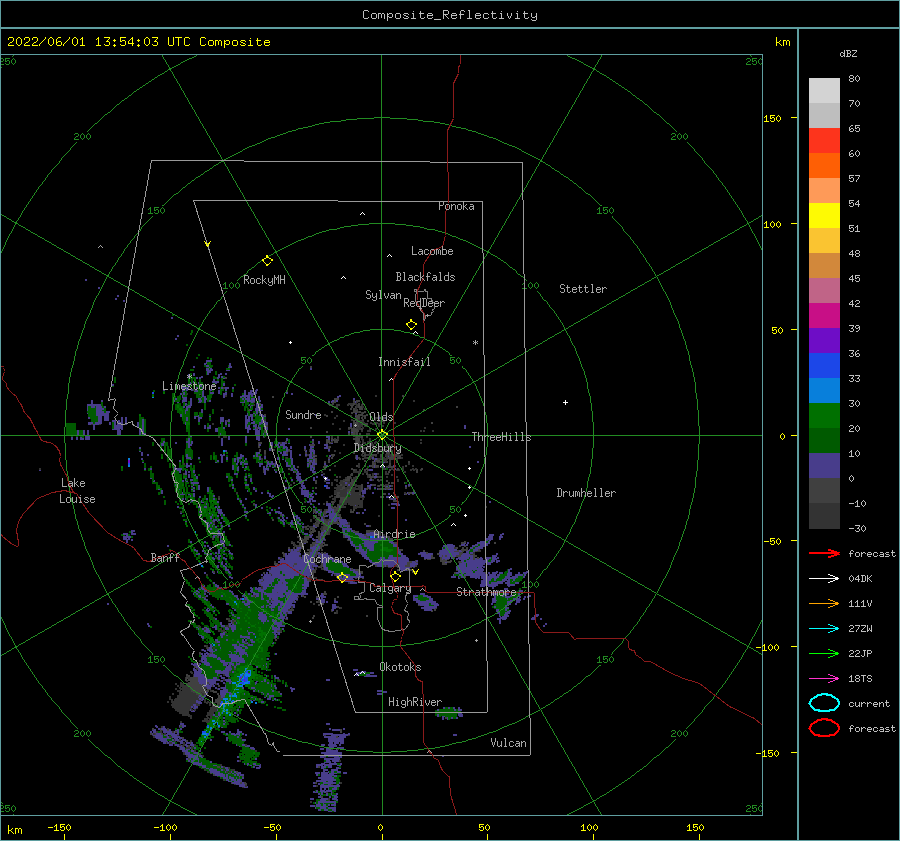The image size is (900, 841).
Task: Click the Blackfalds town label
Action: tap(425, 277)
